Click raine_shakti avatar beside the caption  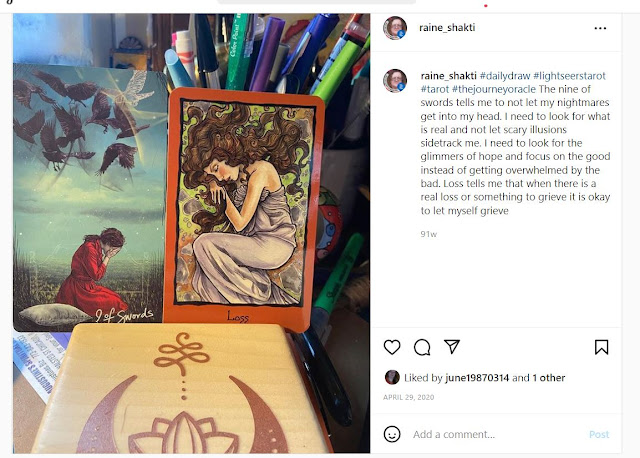point(395,80)
